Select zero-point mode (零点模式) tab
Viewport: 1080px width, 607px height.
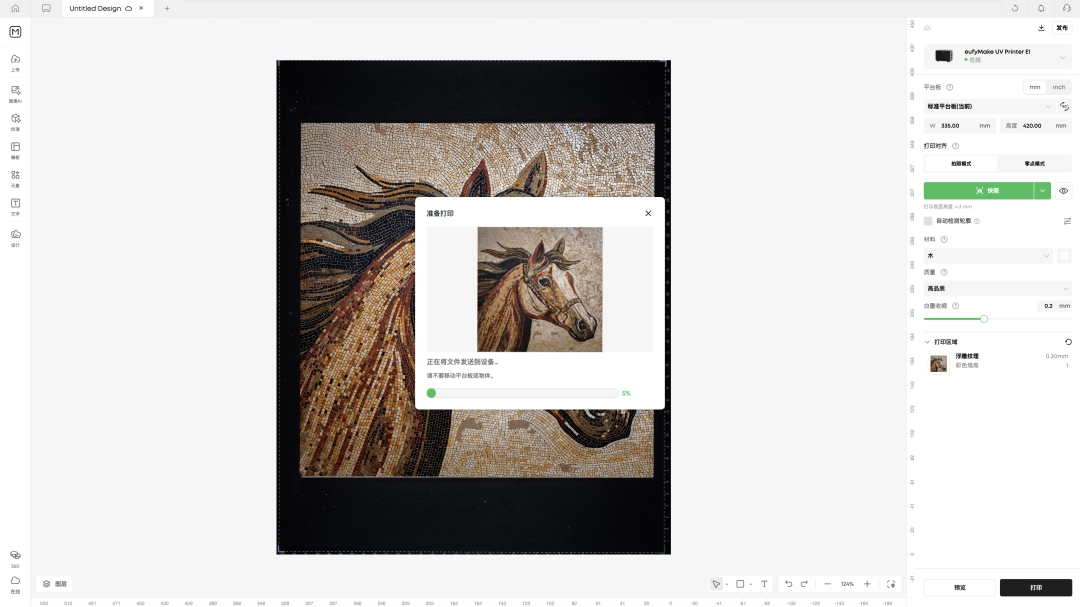point(1034,163)
